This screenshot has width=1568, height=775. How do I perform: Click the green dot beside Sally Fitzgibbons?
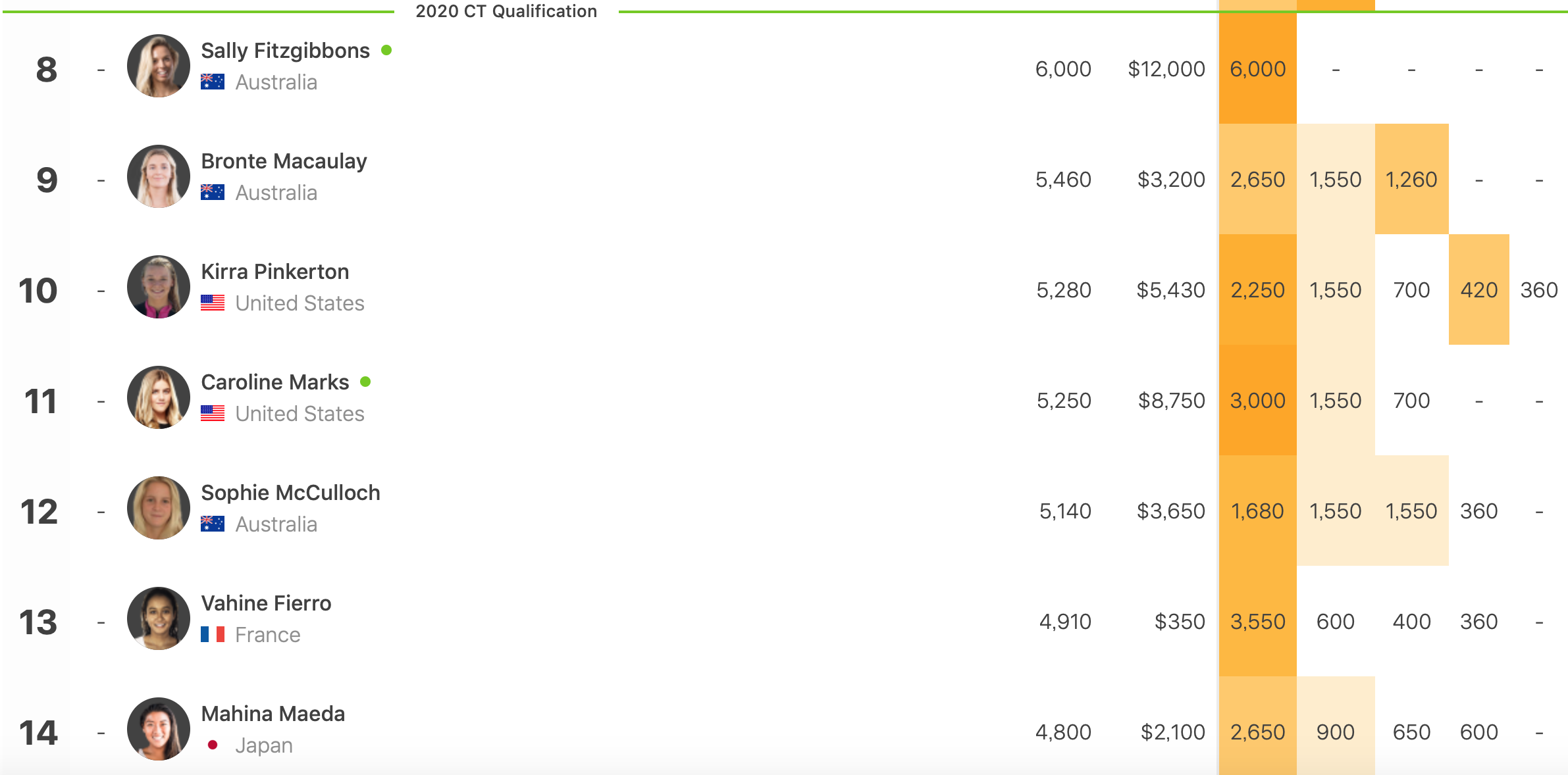click(x=386, y=50)
